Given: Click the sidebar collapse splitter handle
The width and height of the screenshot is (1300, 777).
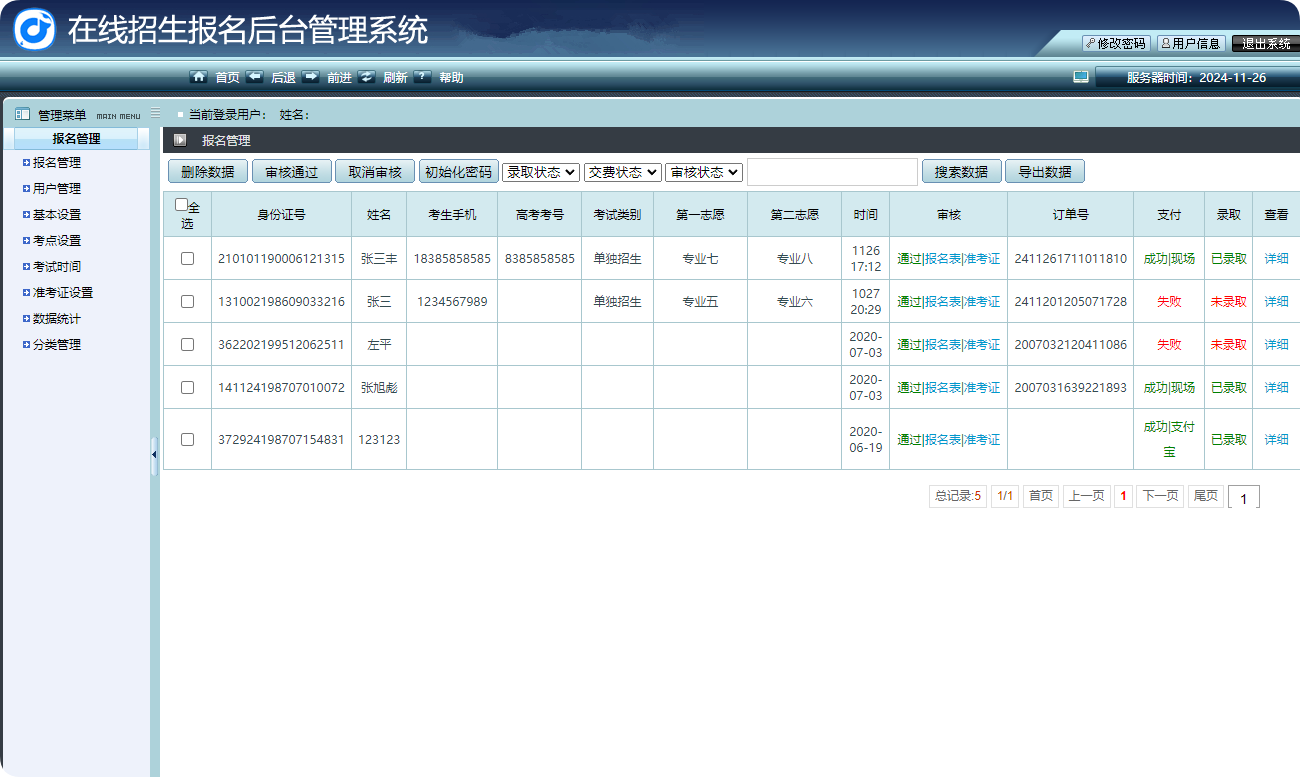Looking at the screenshot, I should click(x=154, y=455).
